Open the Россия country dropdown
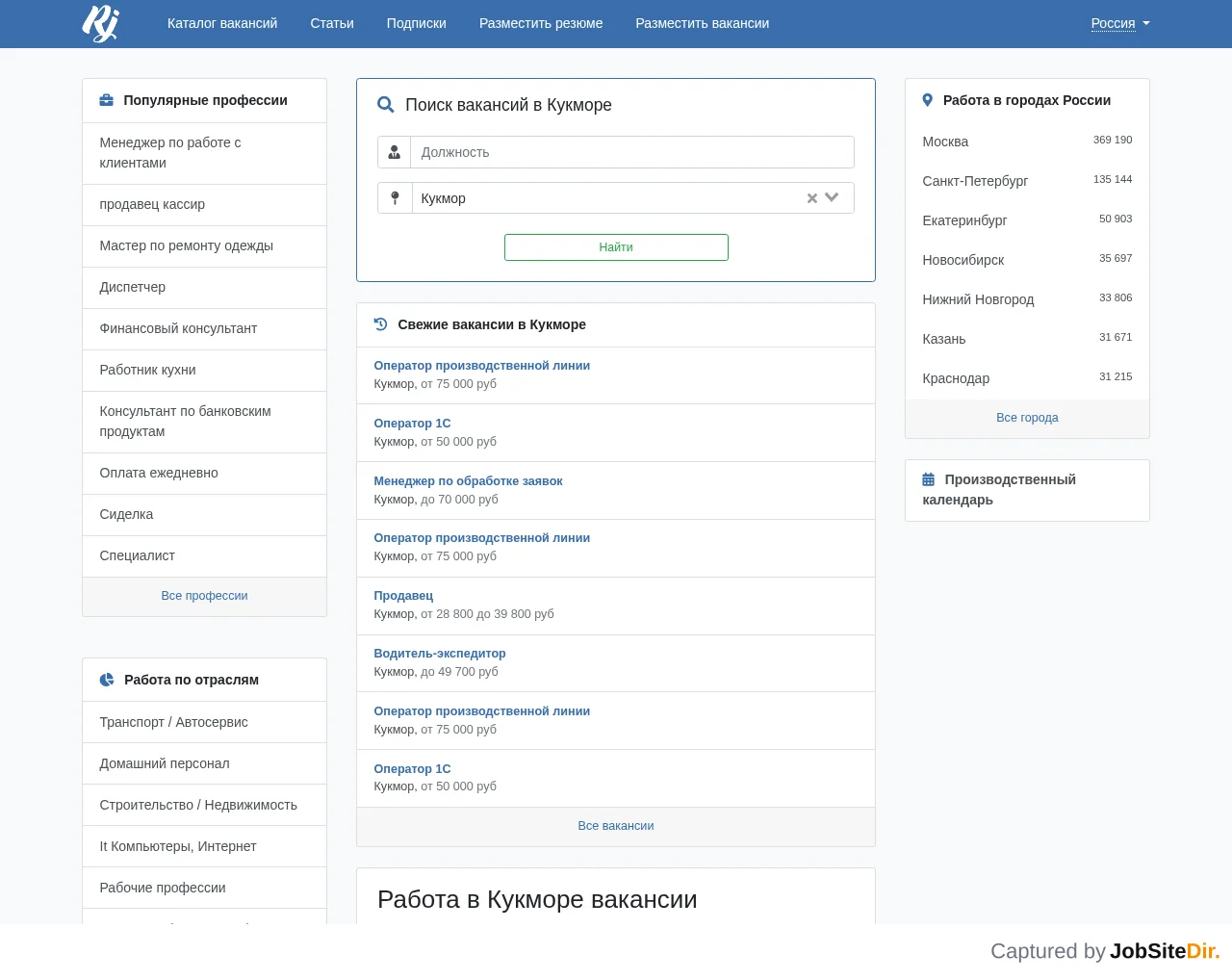 click(1120, 23)
